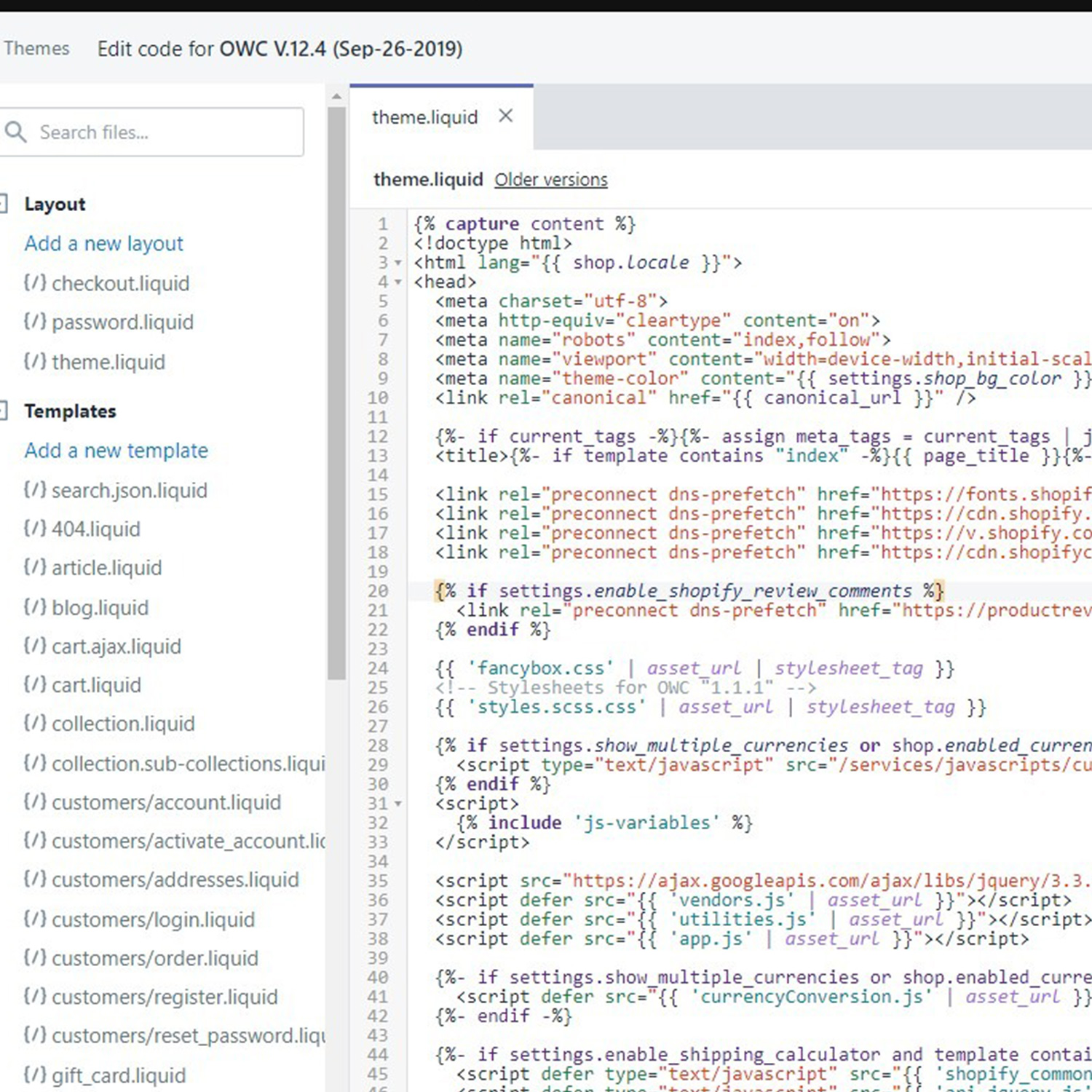The width and height of the screenshot is (1092, 1092).
Task: Collapse the Templates folder section
Action: [4, 411]
